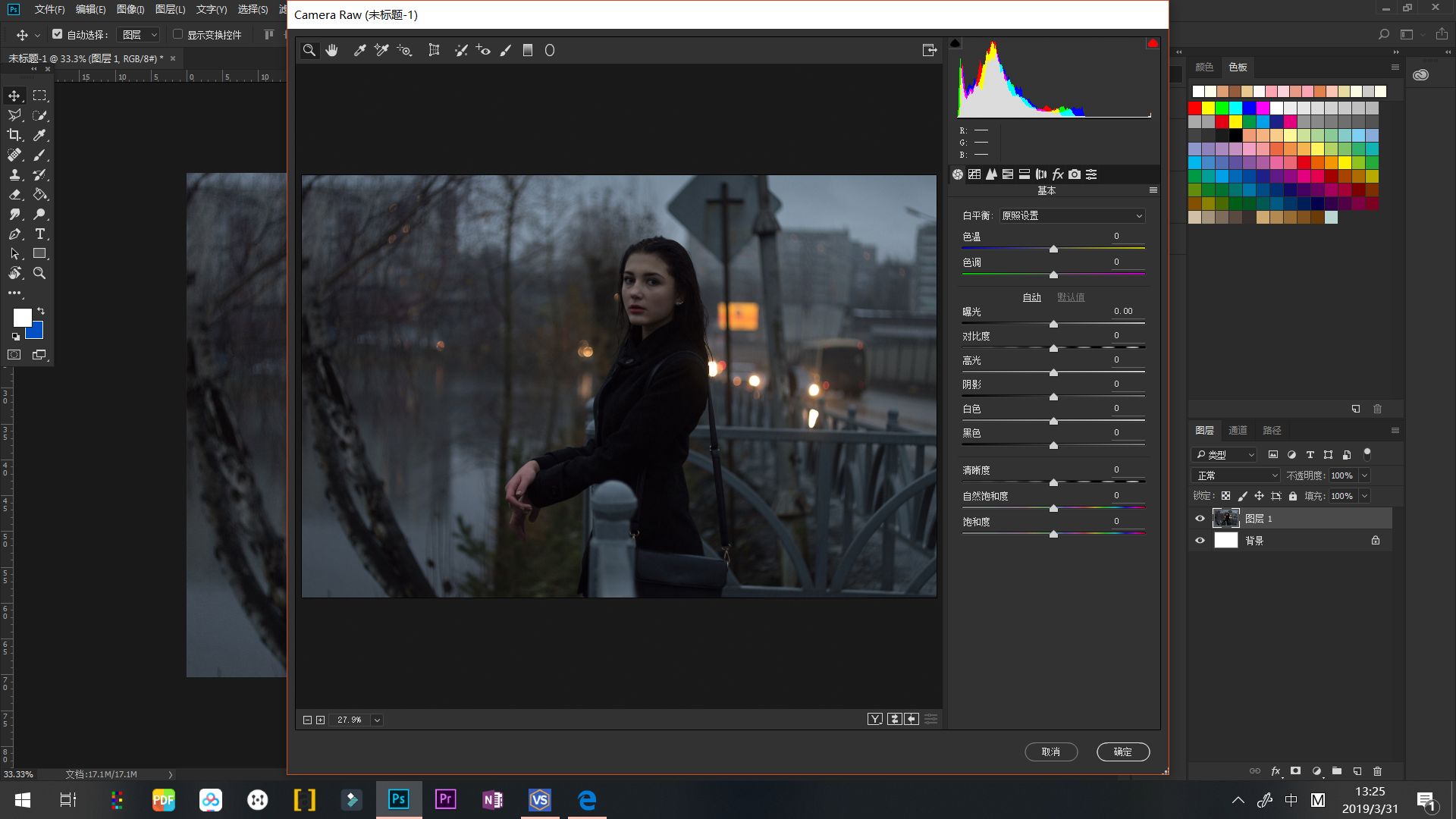Viewport: 1456px width, 819px height.
Task: Uncheck the 自动选择 checkbox
Action: [x=57, y=34]
